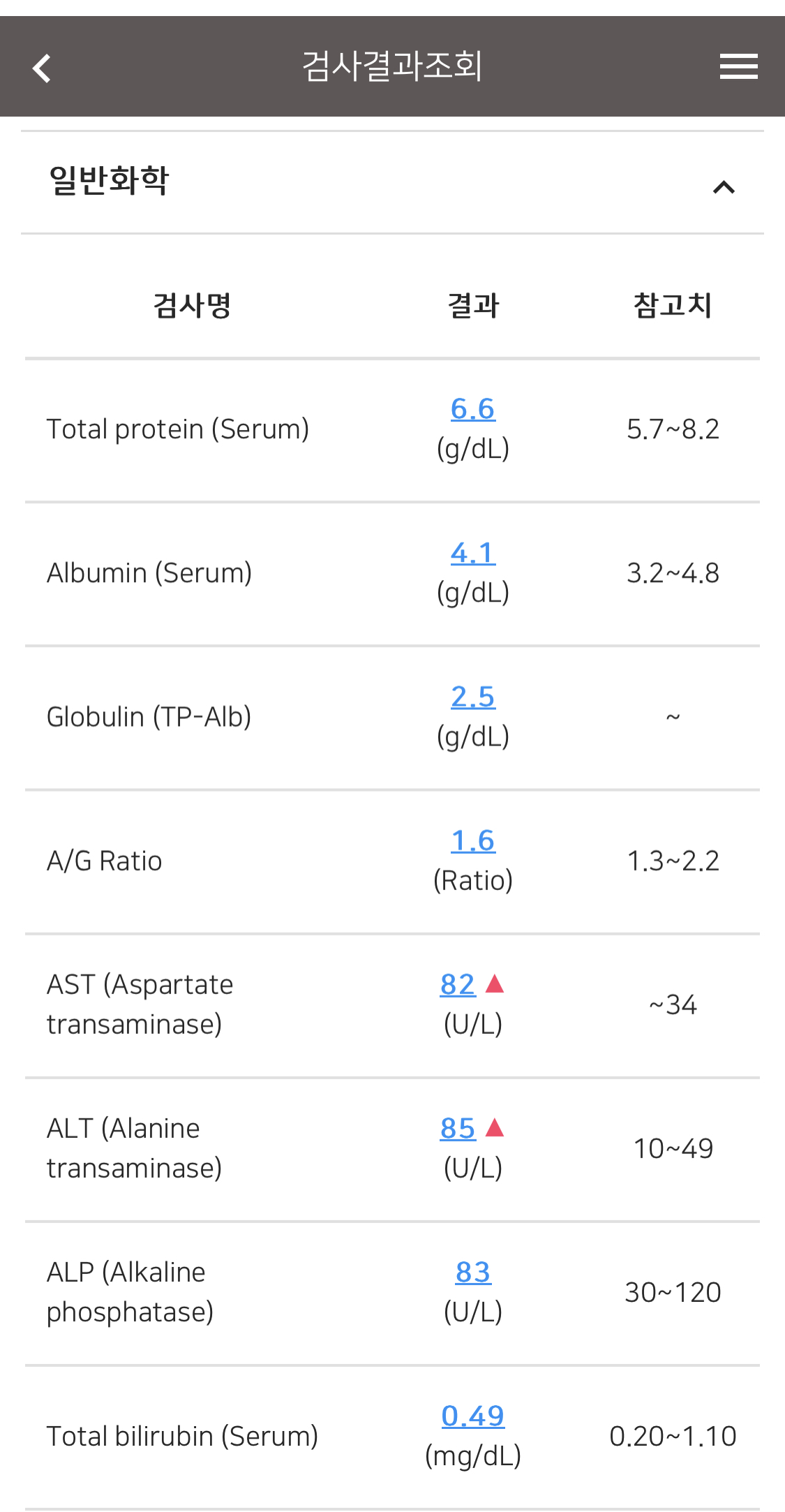
Task: Open the hamburger menu icon
Action: tap(739, 66)
